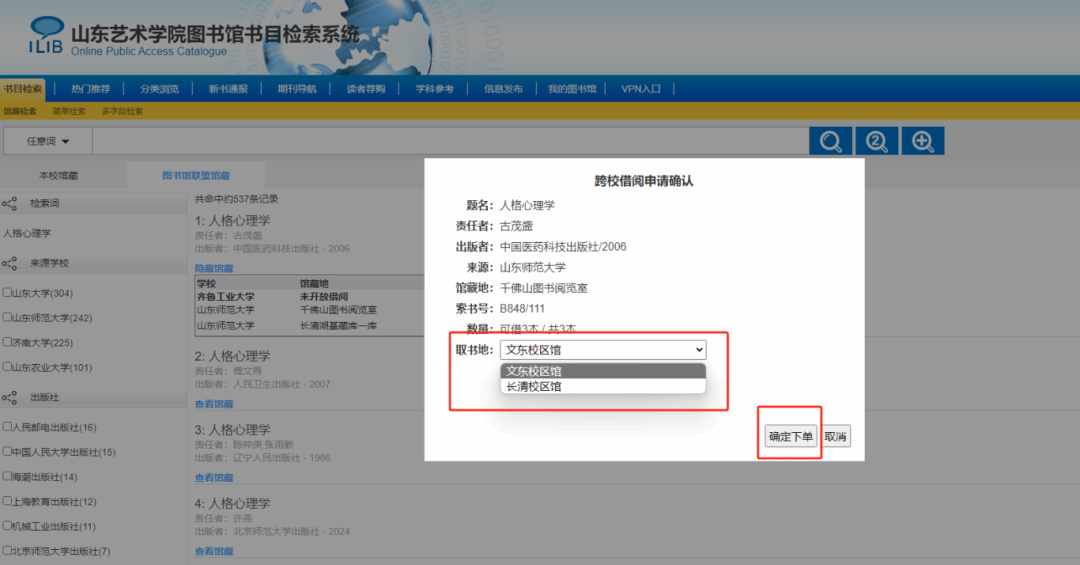Click the ILIB logo in header
This screenshot has height=565, width=1080.
pyautogui.click(x=46, y=36)
